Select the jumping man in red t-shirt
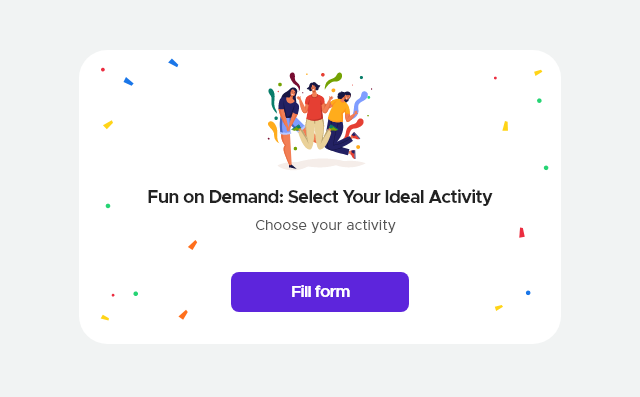This screenshot has width=640, height=397. pos(314,115)
